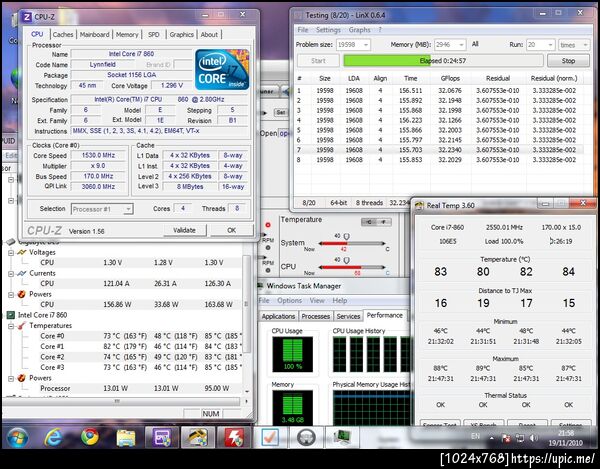Click the gray round gauge taskbar icon
600x469 pixels.
pyautogui.click(x=306, y=437)
